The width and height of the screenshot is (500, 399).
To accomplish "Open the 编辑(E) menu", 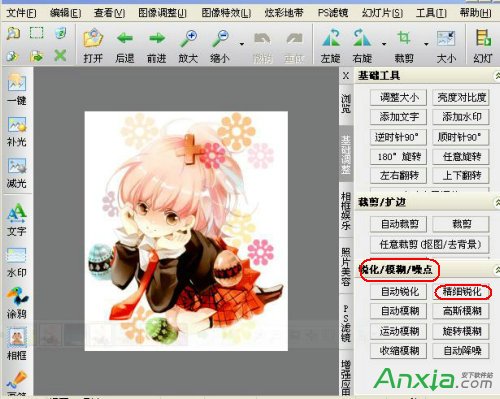I will click(65, 13).
